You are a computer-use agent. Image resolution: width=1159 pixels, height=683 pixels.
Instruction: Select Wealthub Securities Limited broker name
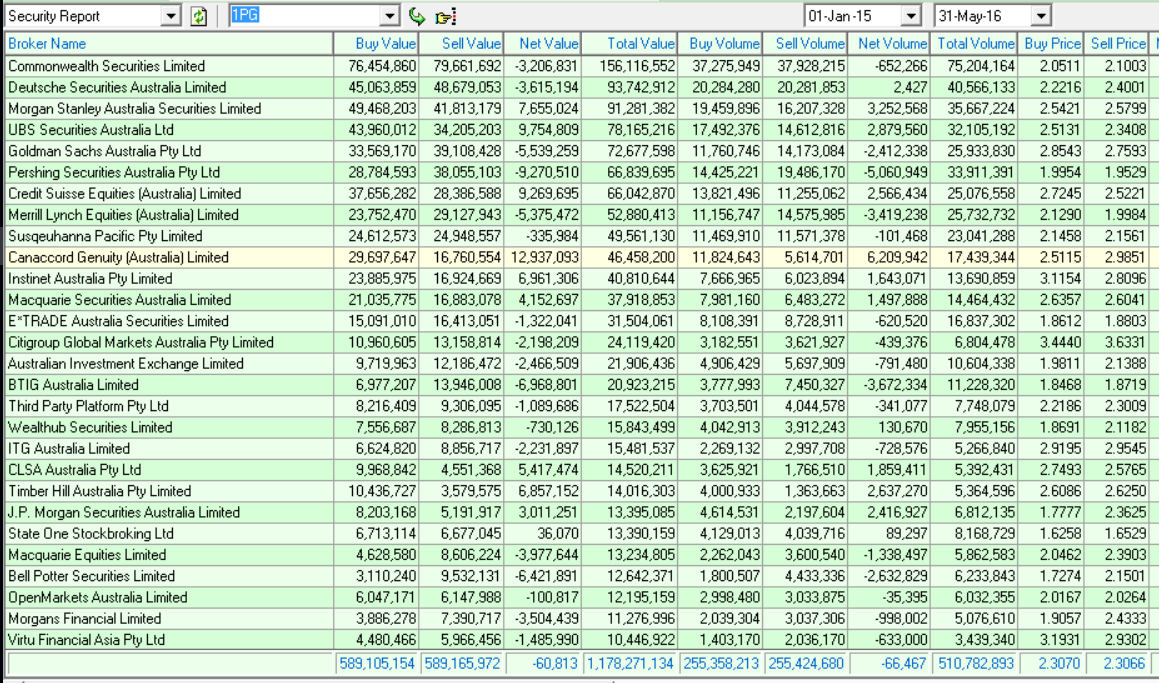click(90, 427)
